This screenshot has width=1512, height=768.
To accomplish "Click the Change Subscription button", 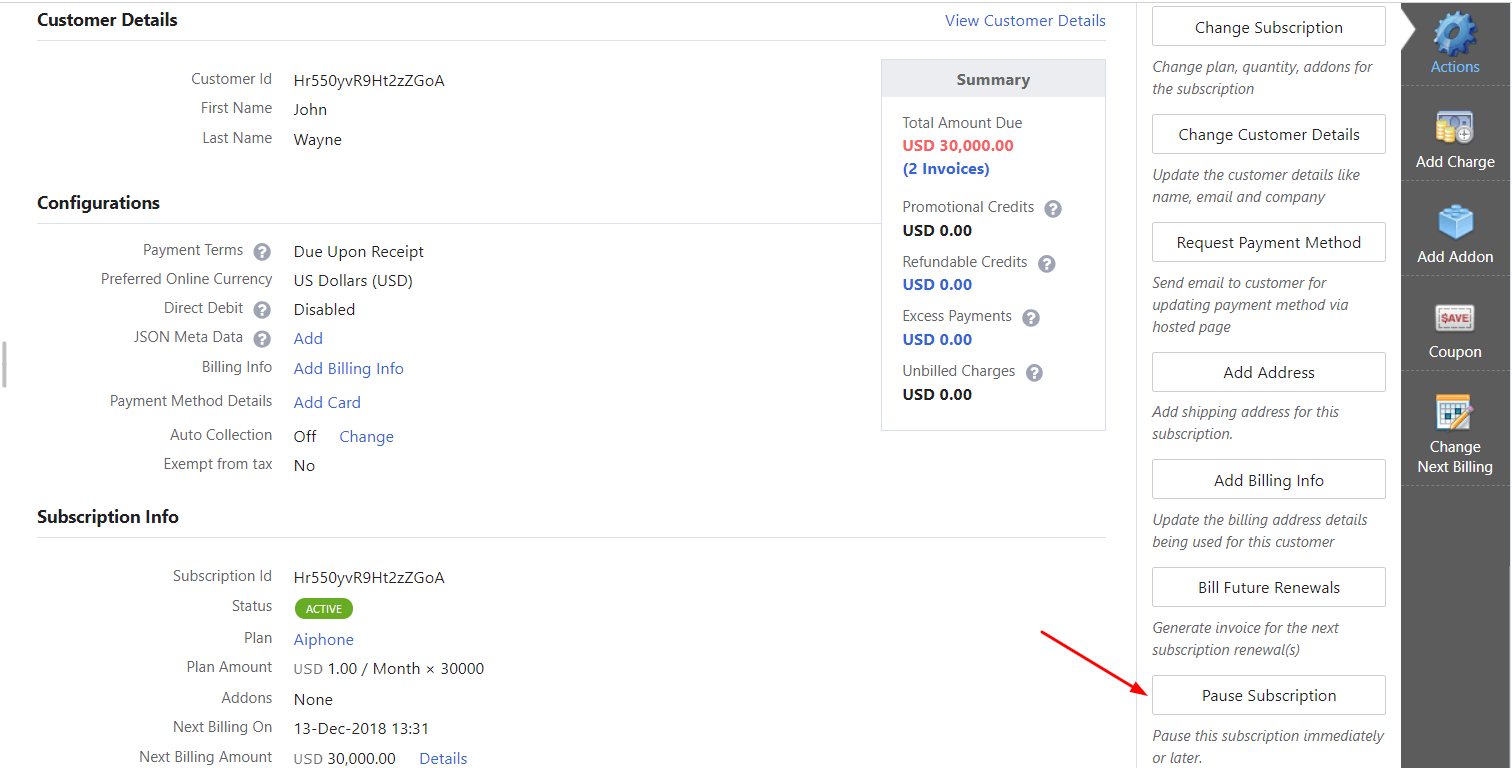I will tap(1268, 27).
